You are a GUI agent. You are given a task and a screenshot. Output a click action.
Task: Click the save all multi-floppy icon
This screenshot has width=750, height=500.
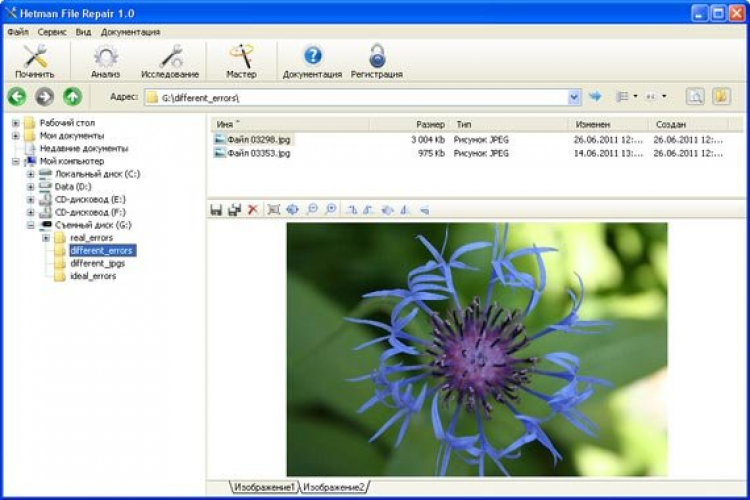click(234, 210)
